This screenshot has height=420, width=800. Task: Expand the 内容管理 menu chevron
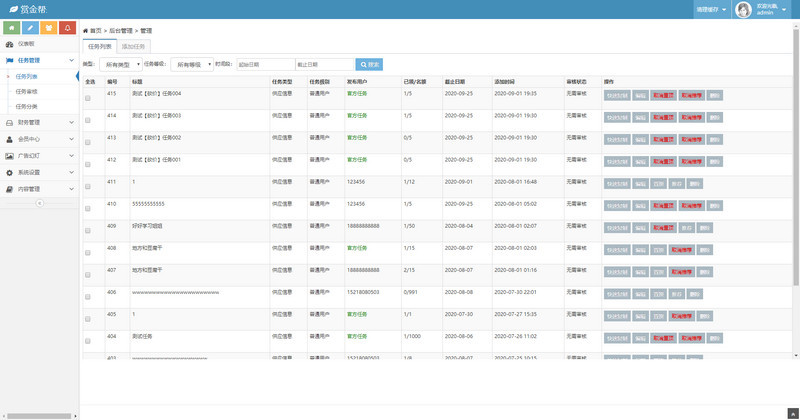coord(71,189)
